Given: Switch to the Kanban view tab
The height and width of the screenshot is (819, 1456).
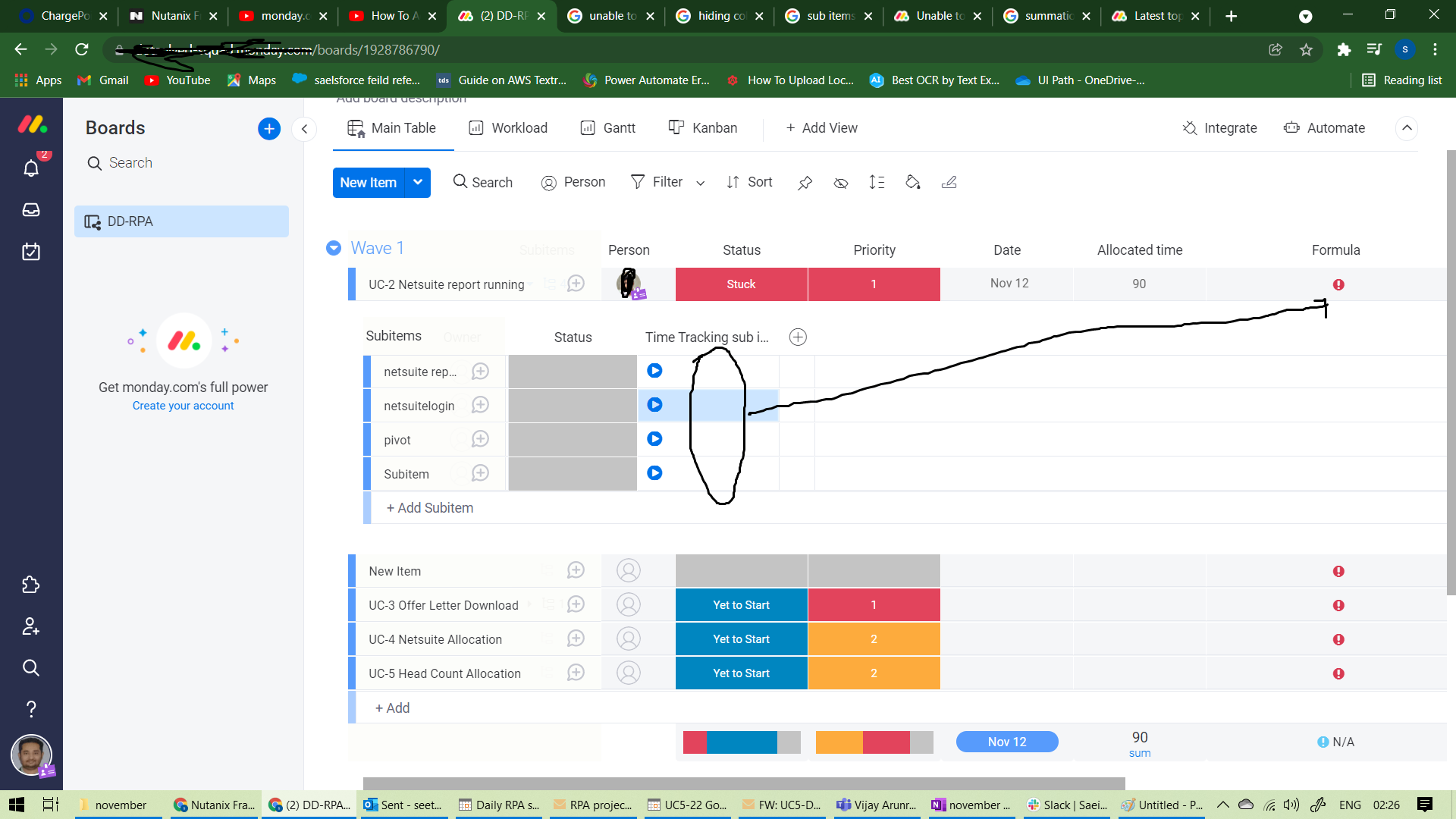Looking at the screenshot, I should (x=703, y=128).
